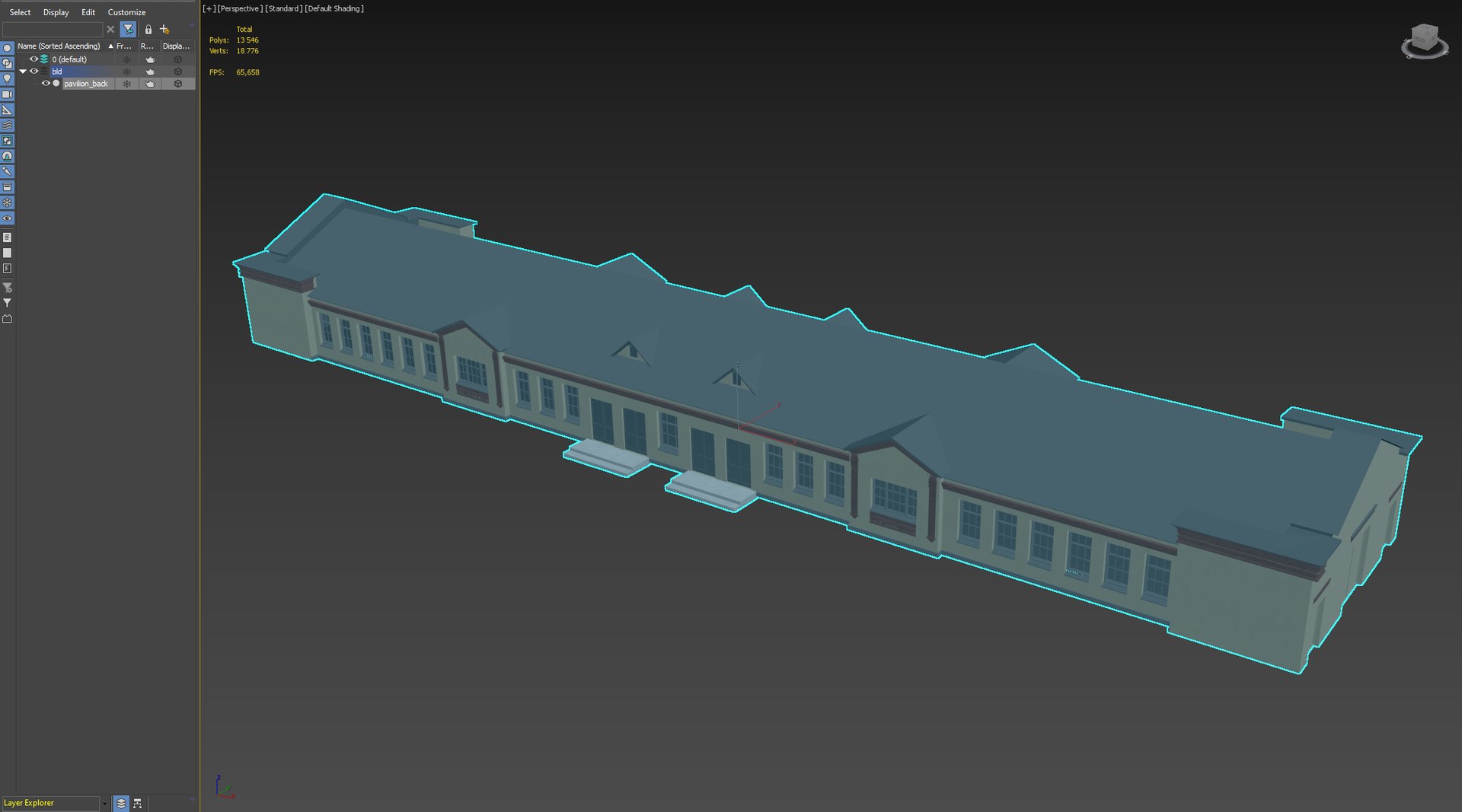
Task: Toggle the space warps display filter icon
Action: click(x=7, y=126)
